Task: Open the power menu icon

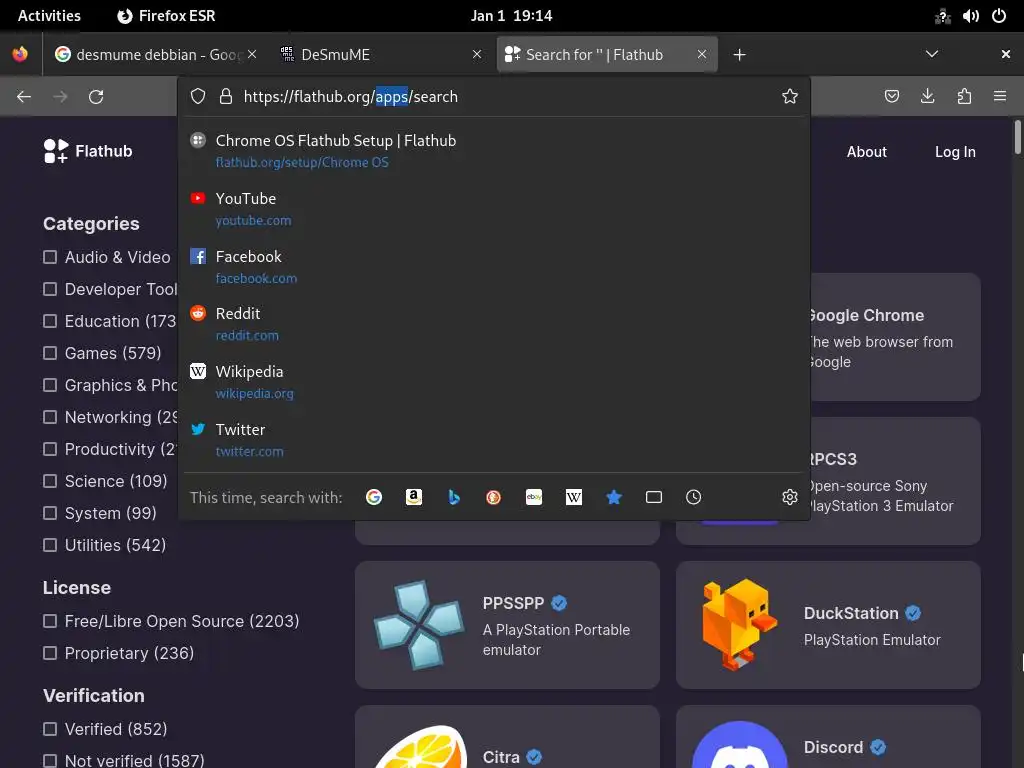Action: click(999, 16)
